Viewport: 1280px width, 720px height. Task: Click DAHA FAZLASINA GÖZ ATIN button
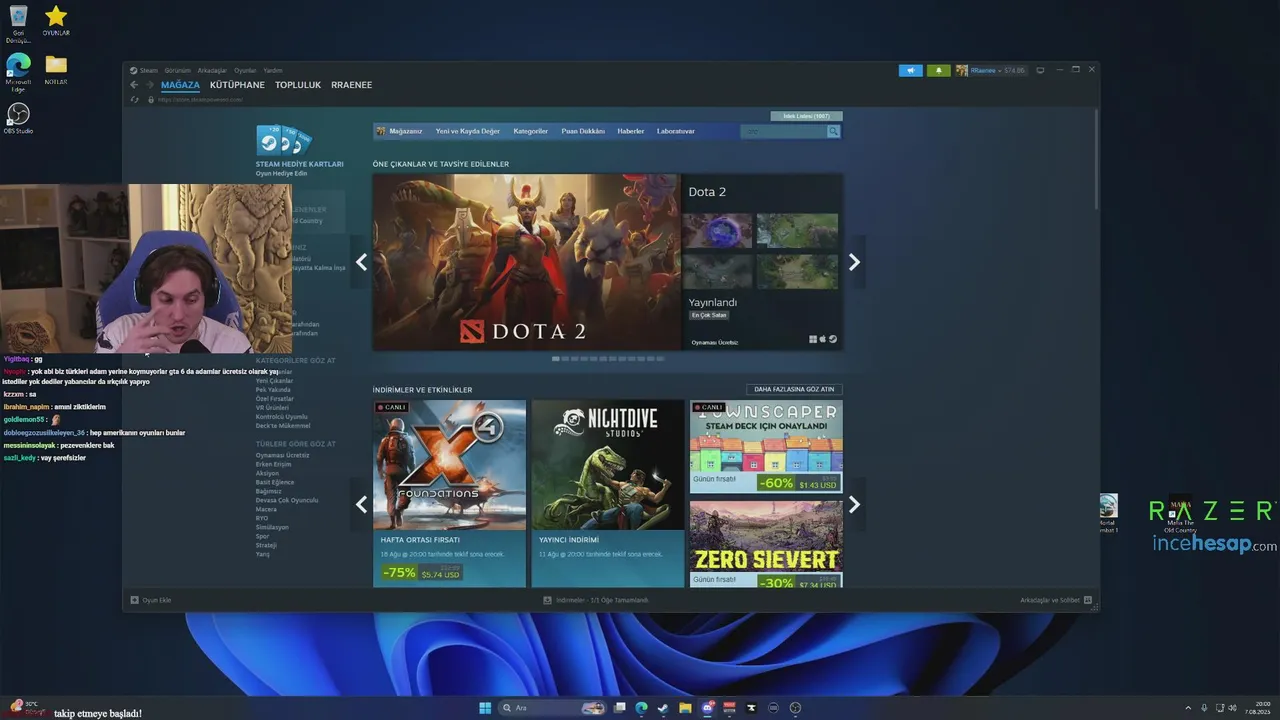pos(794,389)
